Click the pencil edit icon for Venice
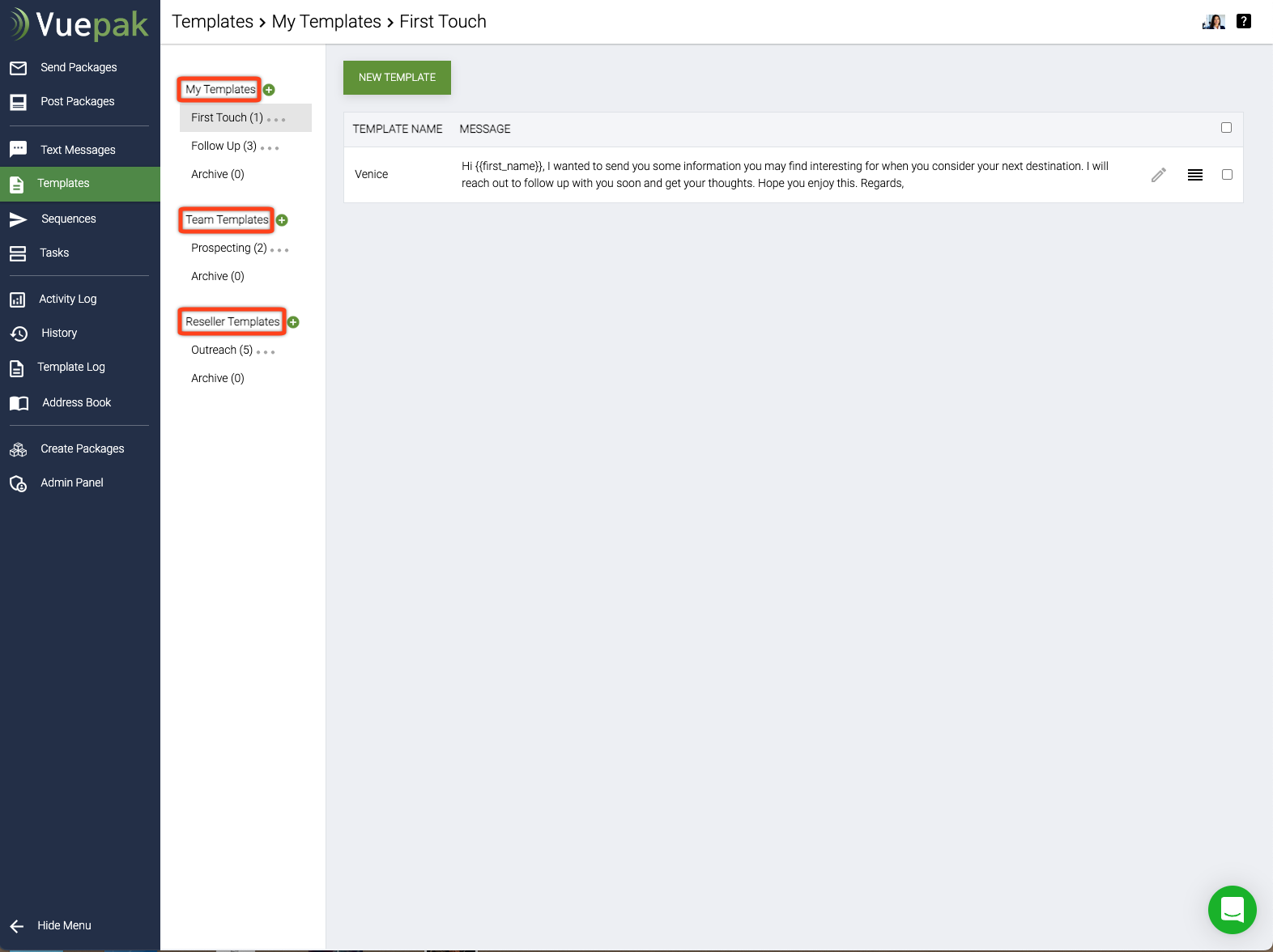 1159,175
